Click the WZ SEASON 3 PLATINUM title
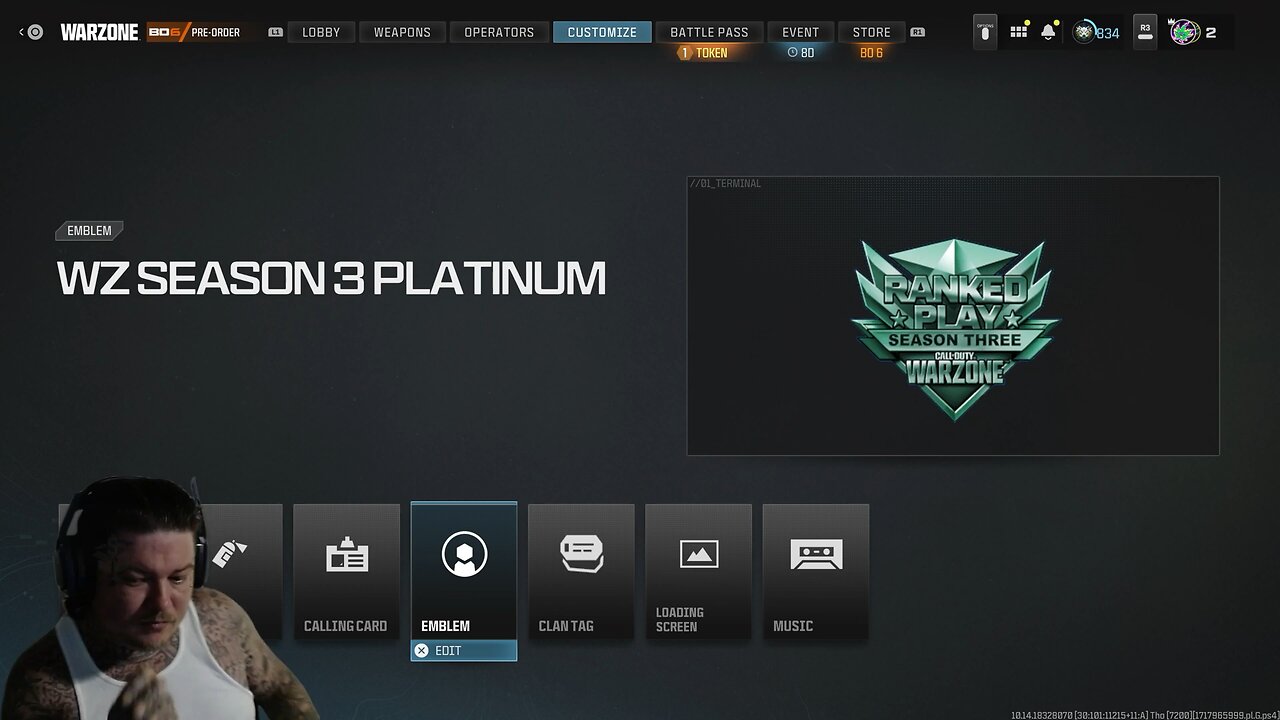The image size is (1280, 720). [x=331, y=279]
